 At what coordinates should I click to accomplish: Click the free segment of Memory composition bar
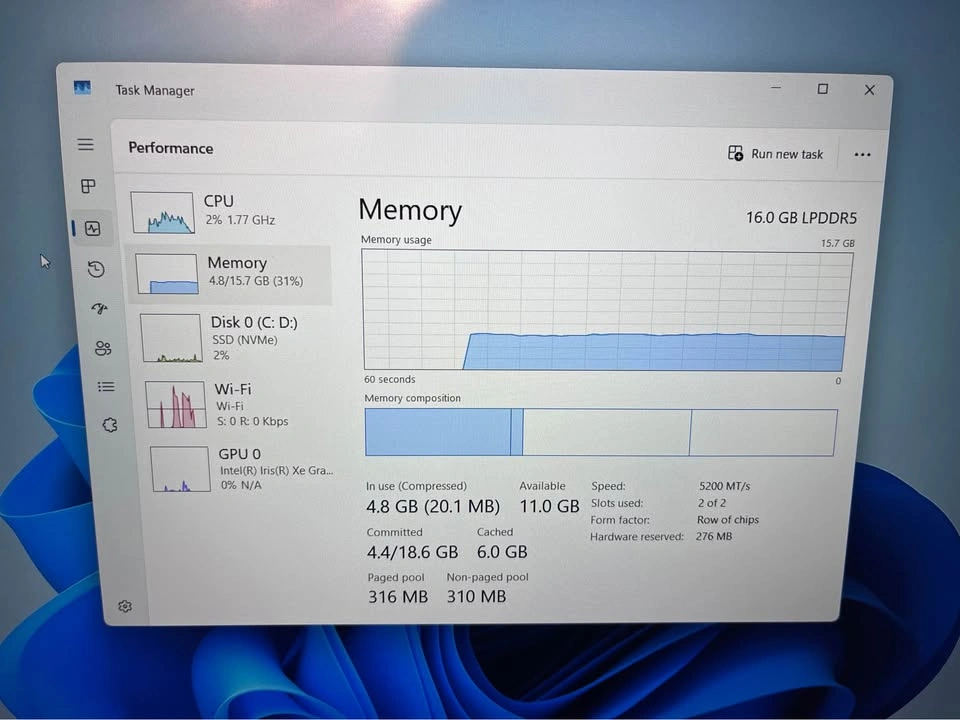pyautogui.click(x=763, y=433)
